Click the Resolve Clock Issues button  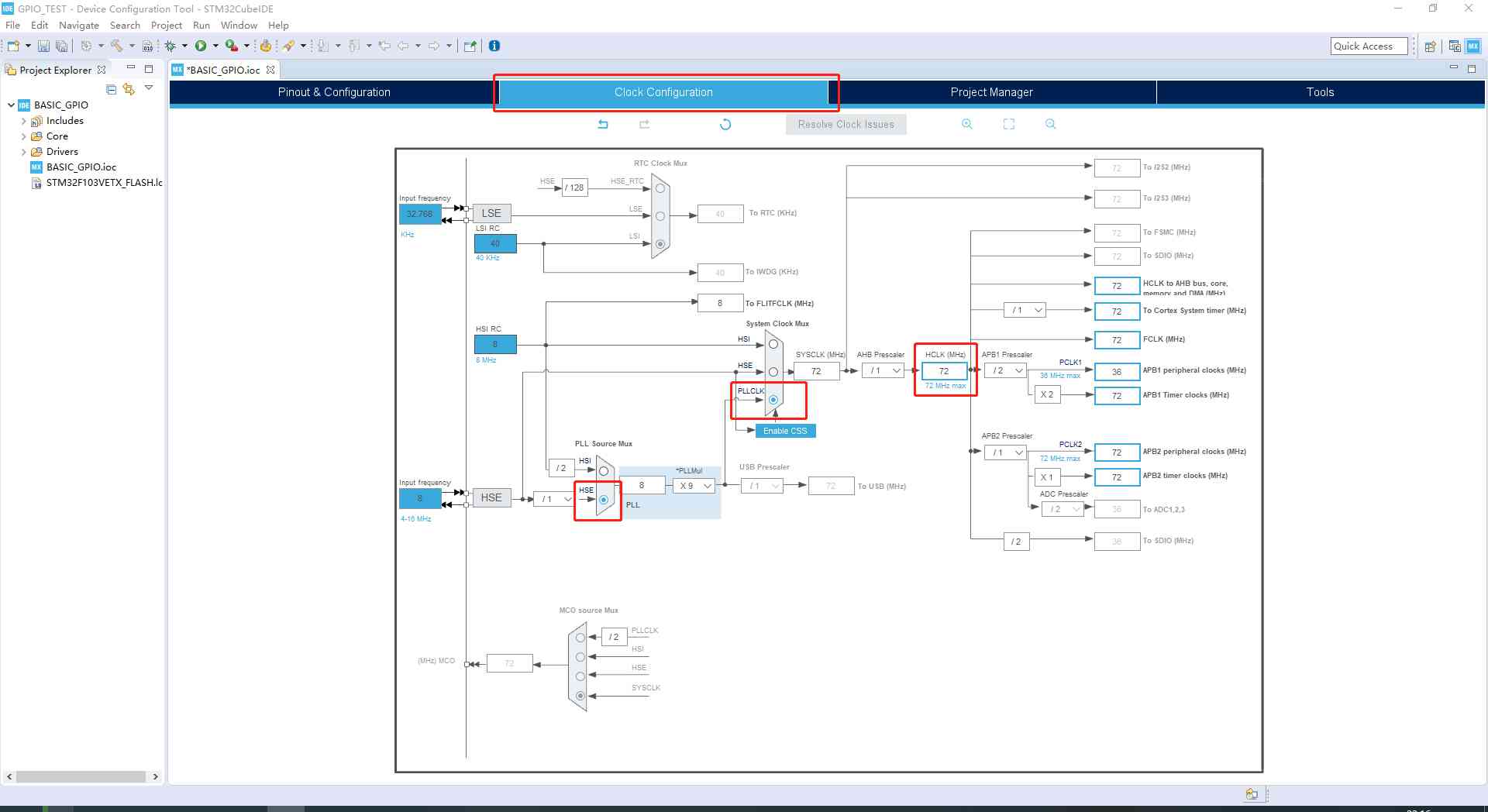[846, 124]
